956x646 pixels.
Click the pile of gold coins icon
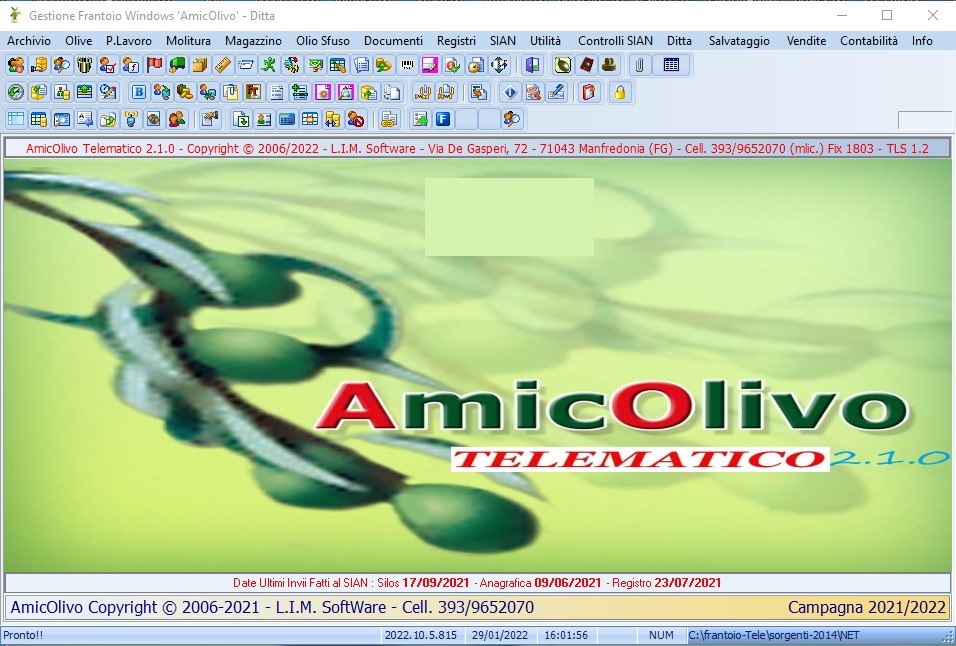click(x=185, y=92)
